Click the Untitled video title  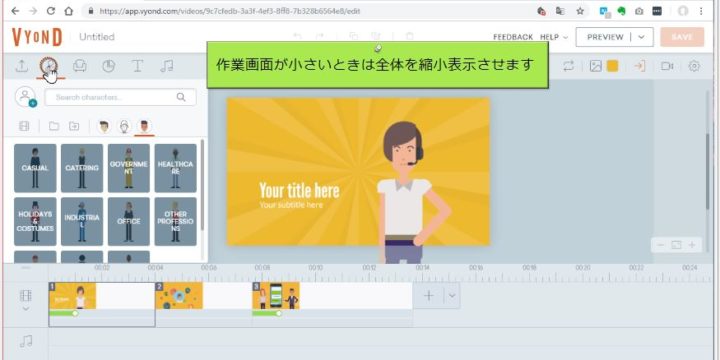click(97, 37)
